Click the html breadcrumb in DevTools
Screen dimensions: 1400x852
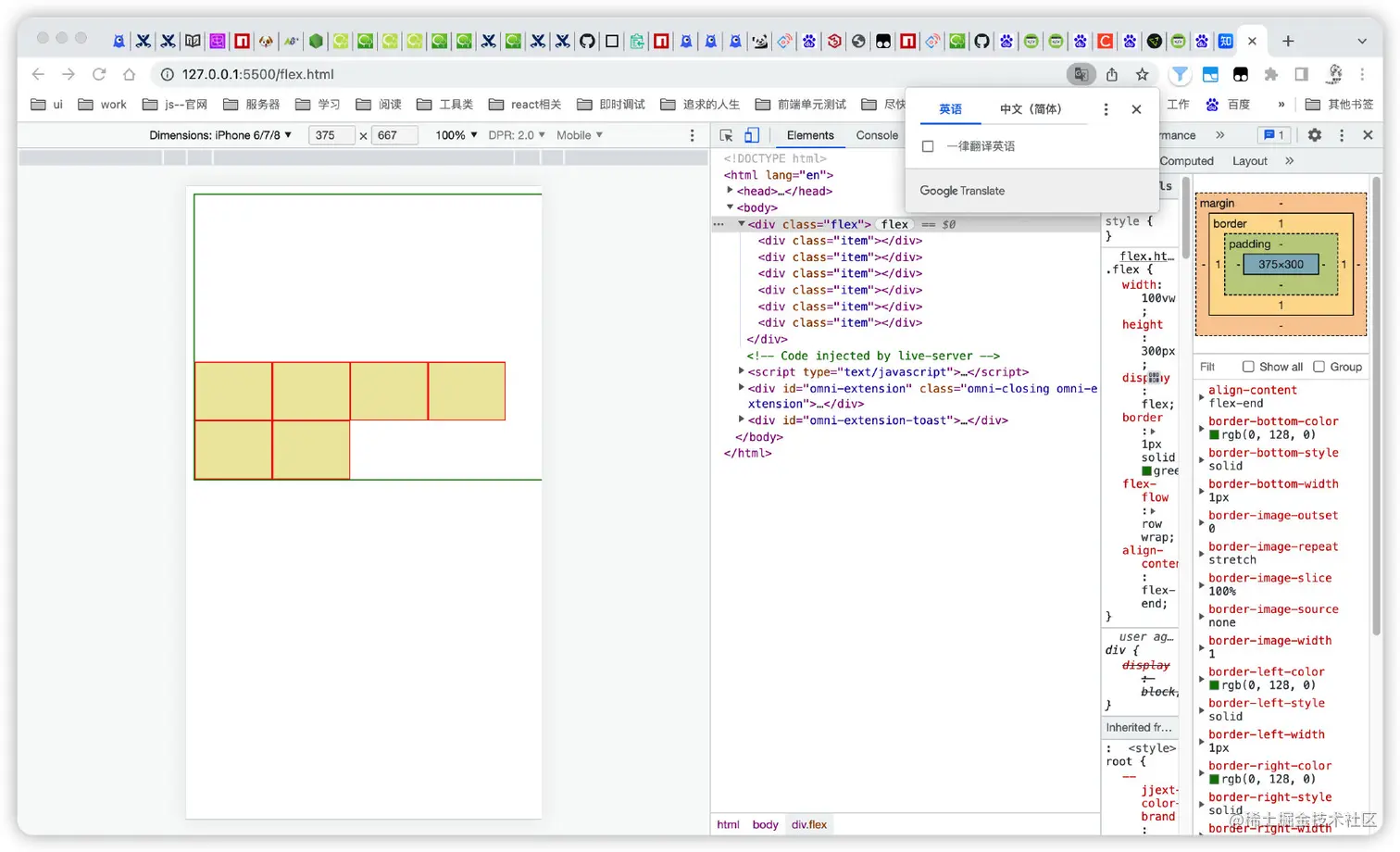[x=728, y=824]
